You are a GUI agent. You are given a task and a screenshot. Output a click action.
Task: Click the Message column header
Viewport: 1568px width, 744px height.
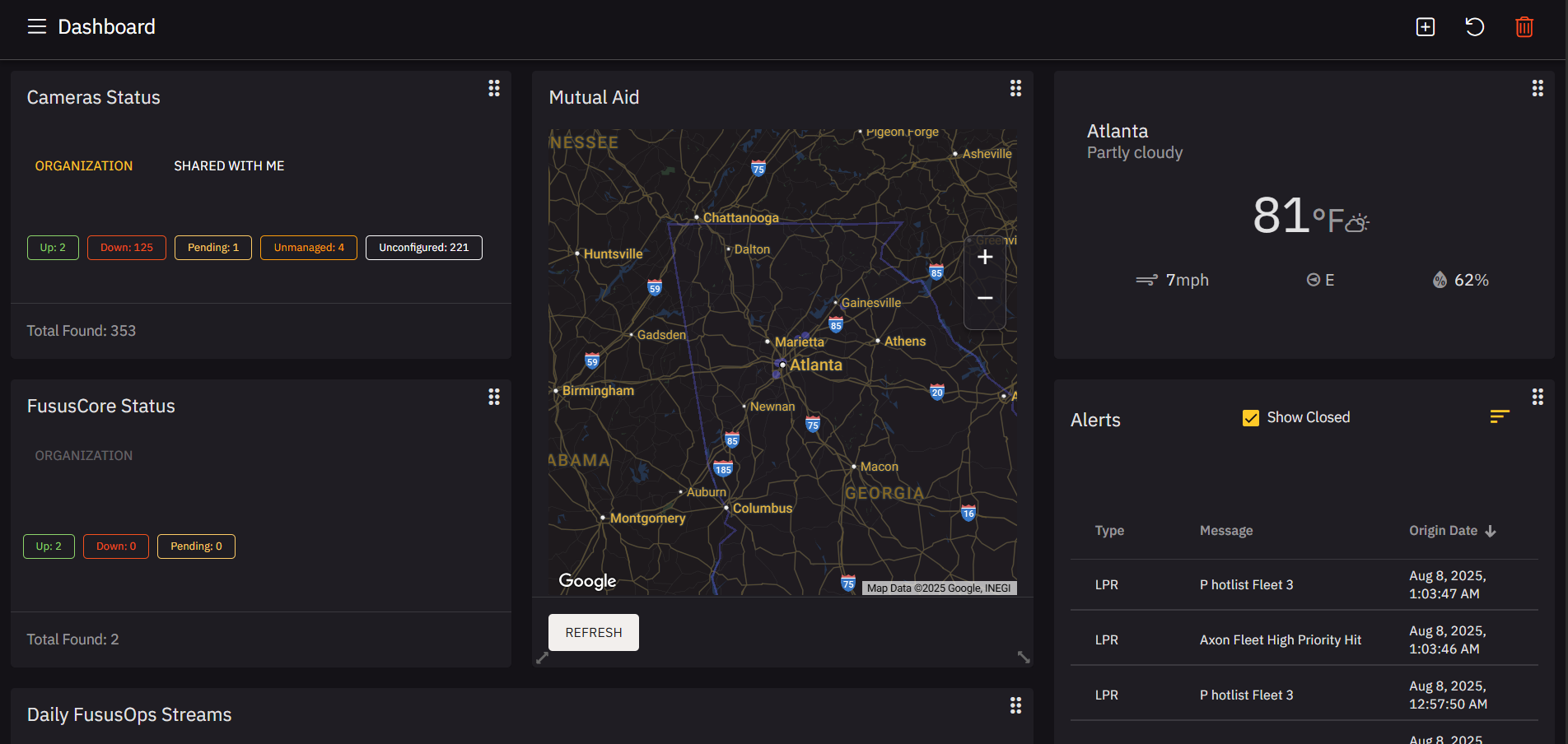[x=1226, y=531]
